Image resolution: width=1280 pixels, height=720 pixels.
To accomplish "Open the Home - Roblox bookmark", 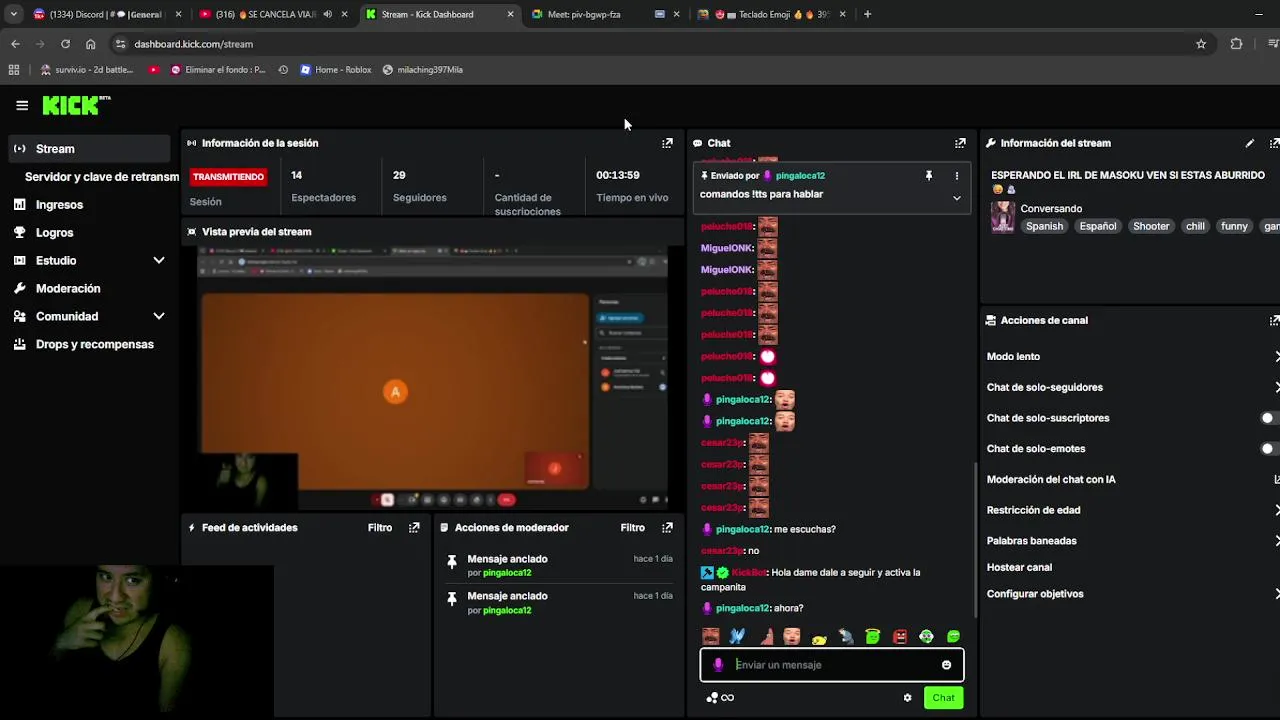I will (336, 70).
